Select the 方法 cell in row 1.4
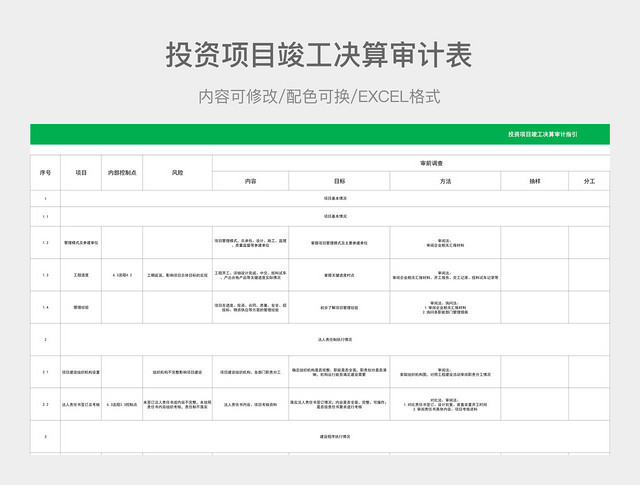Screen dimensions: 640x485 pyautogui.click(x=445, y=307)
